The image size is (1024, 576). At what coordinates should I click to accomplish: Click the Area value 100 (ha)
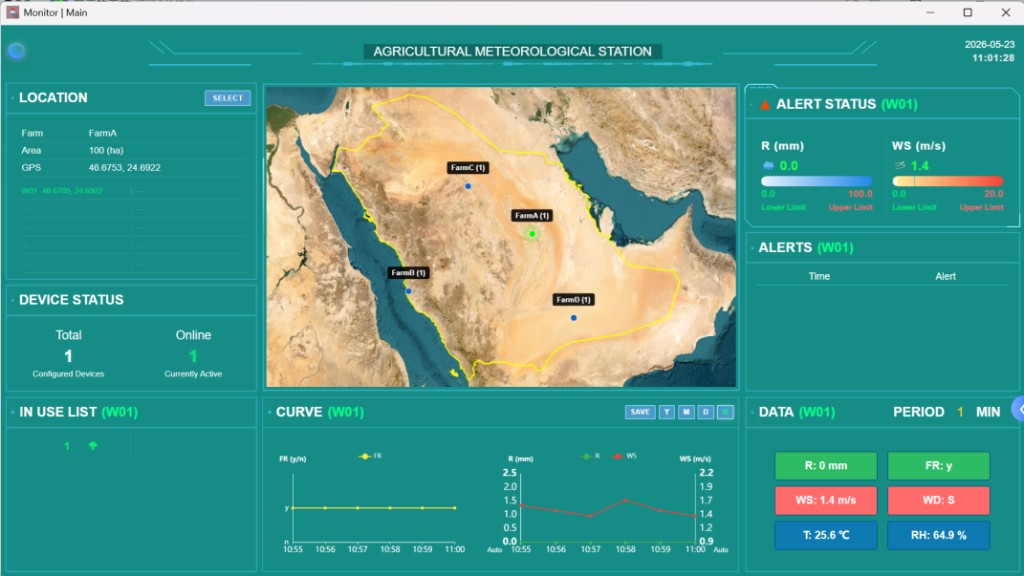106,150
